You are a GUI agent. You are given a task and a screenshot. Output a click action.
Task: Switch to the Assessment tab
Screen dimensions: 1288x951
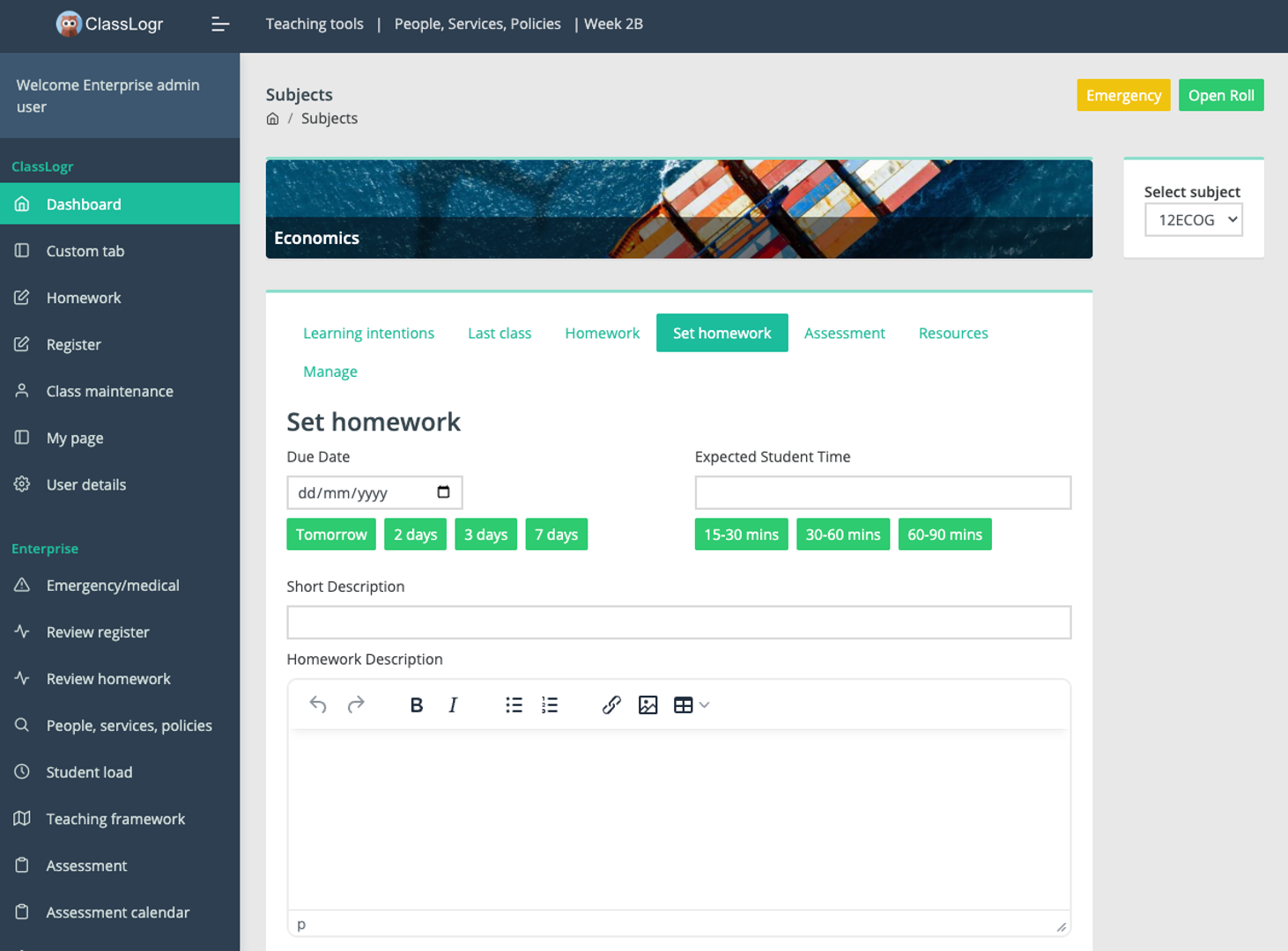844,333
